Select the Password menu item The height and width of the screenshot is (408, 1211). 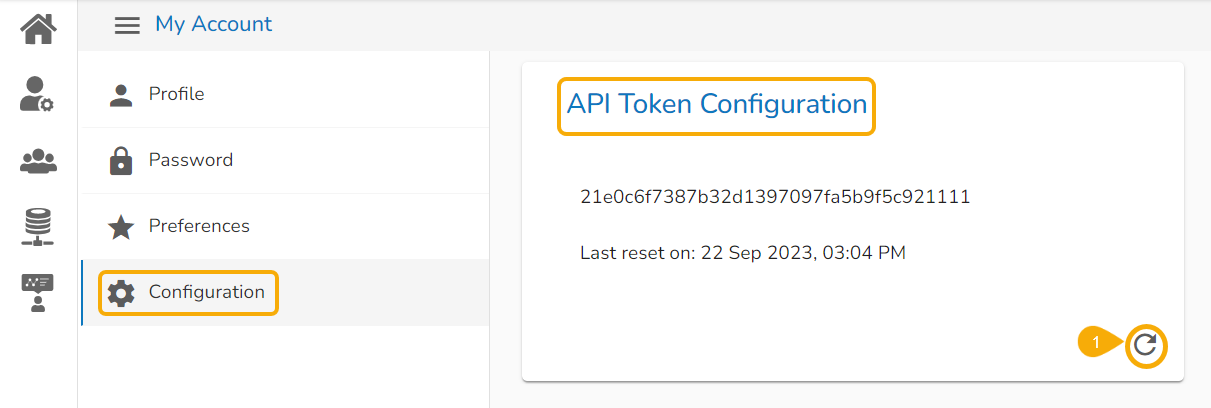pyautogui.click(x=285, y=161)
